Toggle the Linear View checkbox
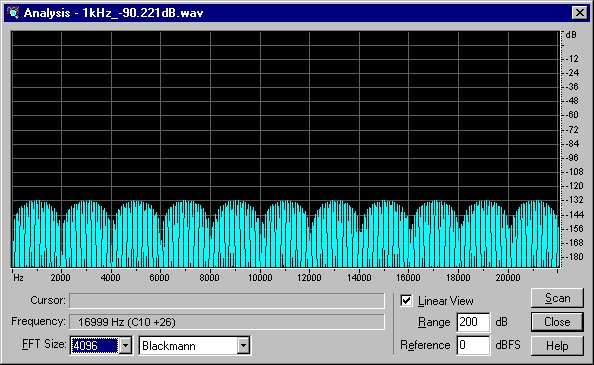The width and height of the screenshot is (594, 365). point(406,301)
